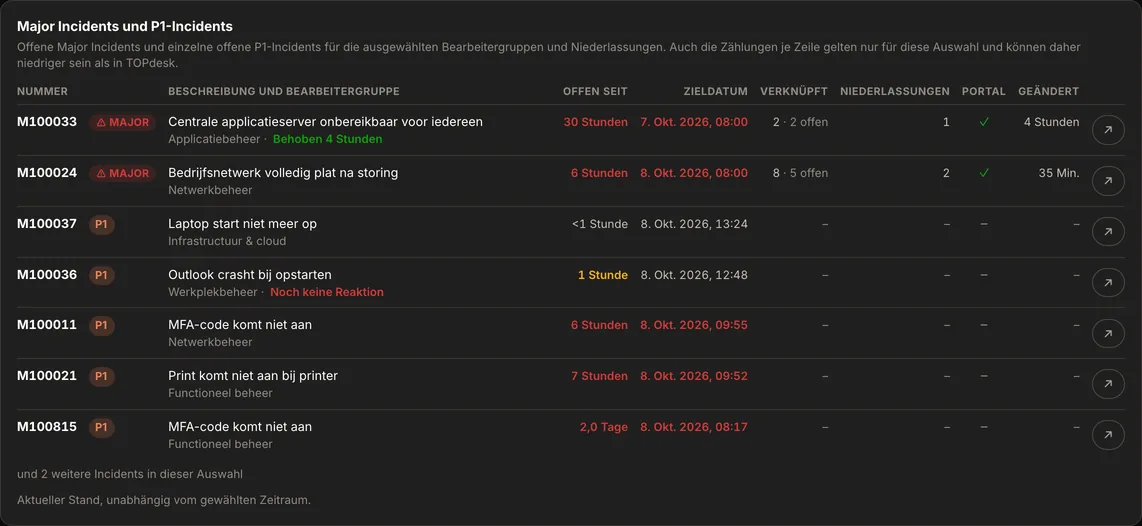
Task: Click the NUMMER column header
Action: (x=42, y=92)
